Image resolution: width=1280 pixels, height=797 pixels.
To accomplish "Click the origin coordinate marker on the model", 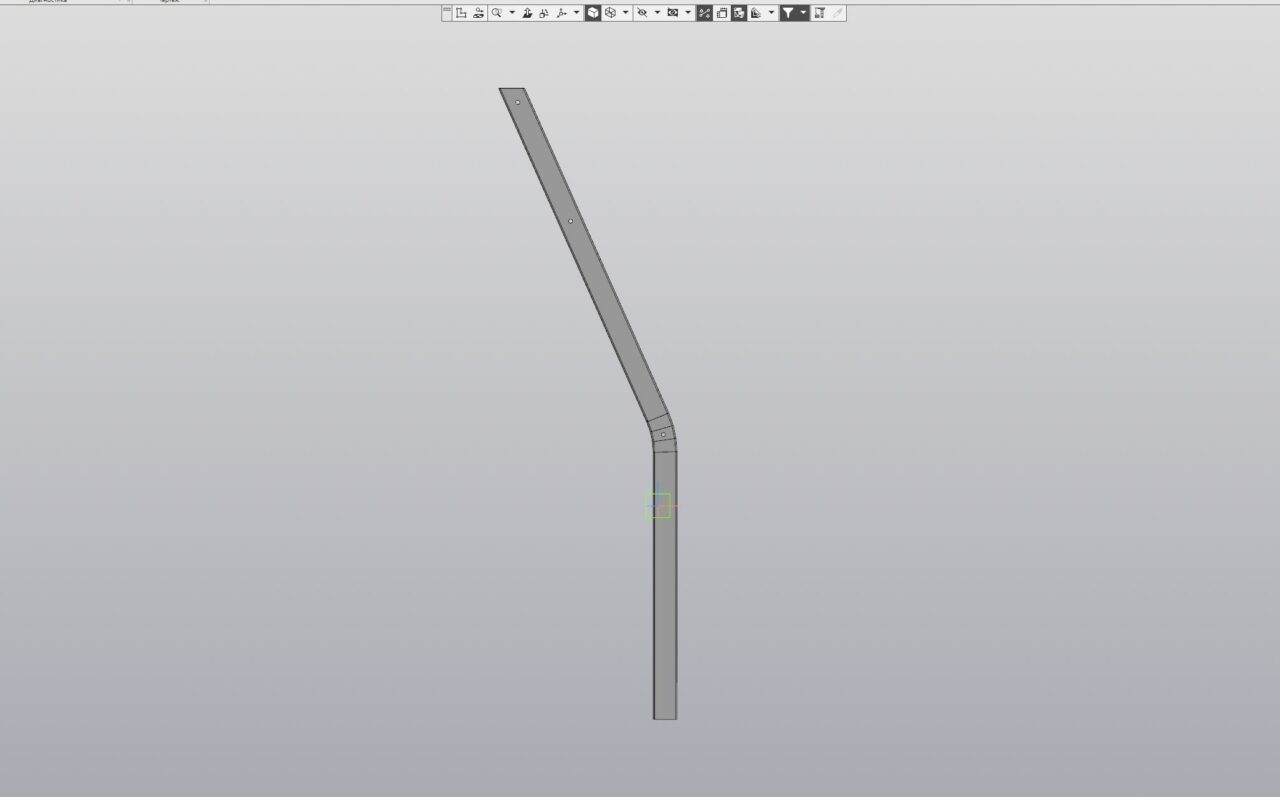I will point(658,506).
